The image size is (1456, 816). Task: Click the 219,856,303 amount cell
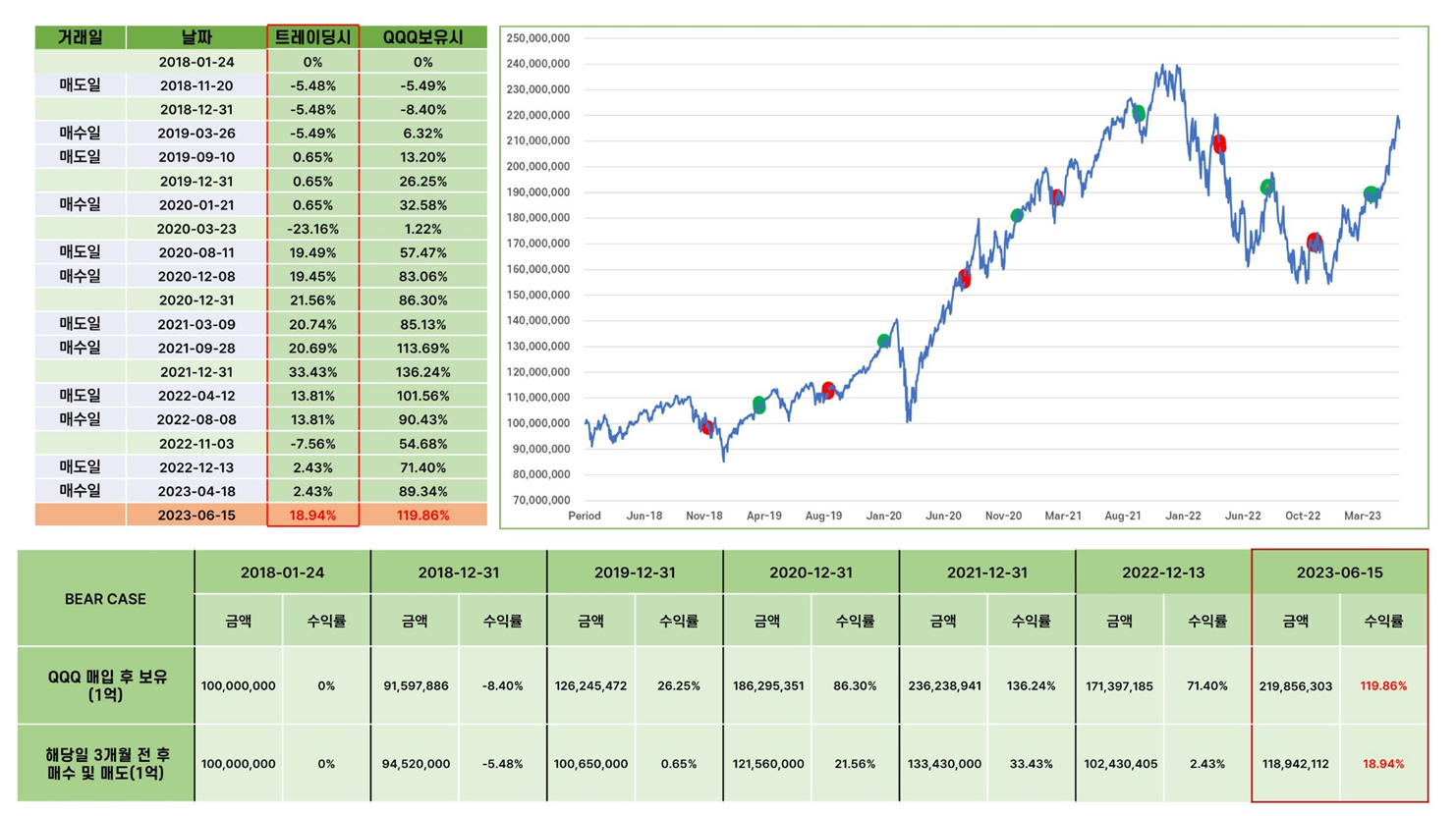point(1296,686)
